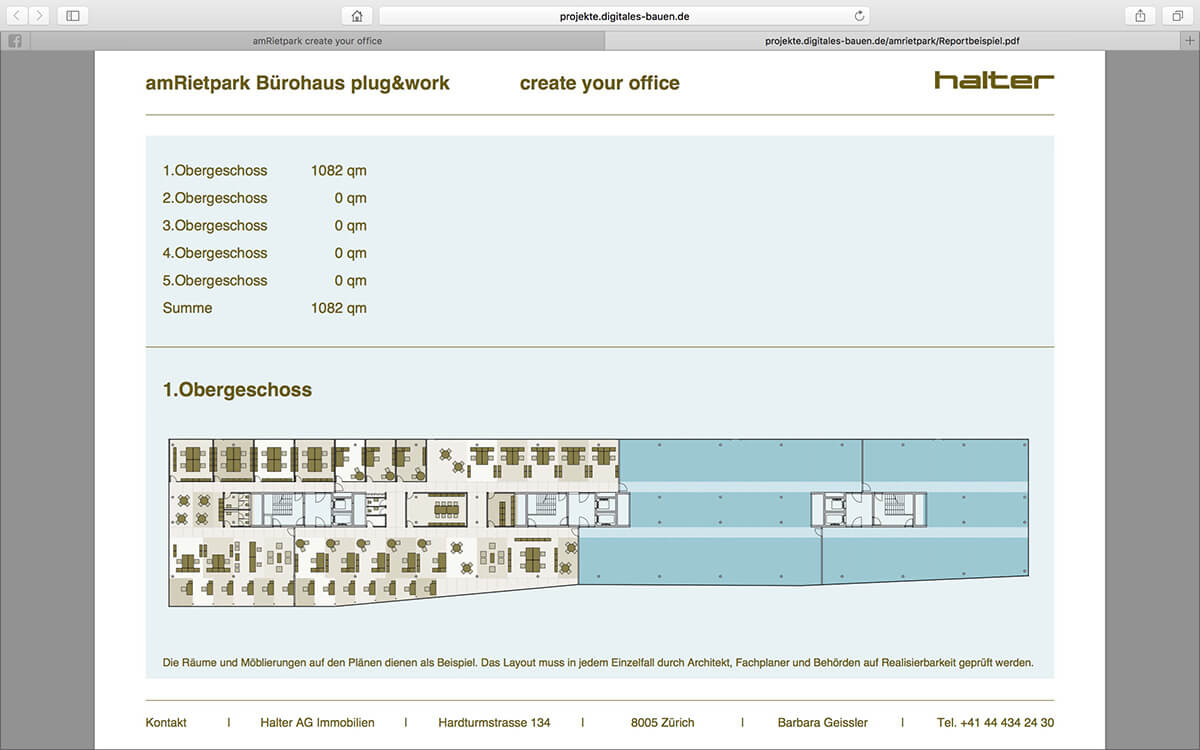Go back to the previous page
This screenshot has width=1200, height=750.
[x=17, y=16]
